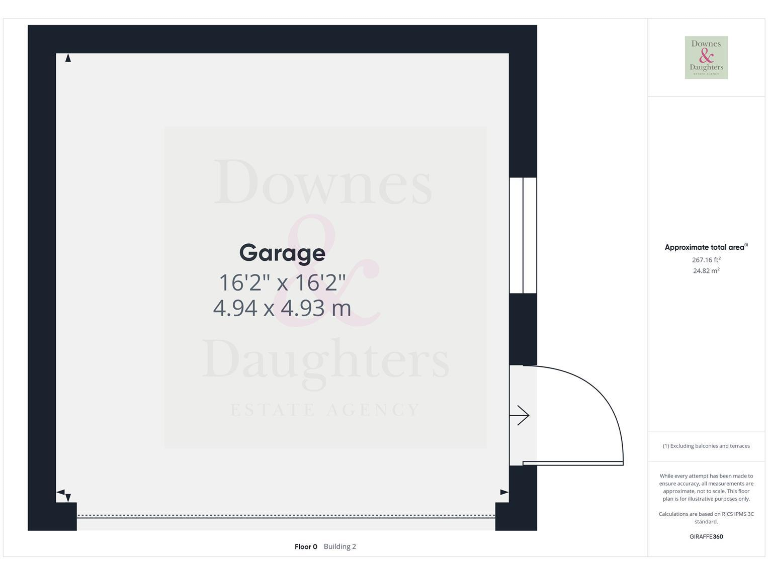Click the excluding balconies and terraces footnote
This screenshot has width=768, height=576.
[x=706, y=446]
